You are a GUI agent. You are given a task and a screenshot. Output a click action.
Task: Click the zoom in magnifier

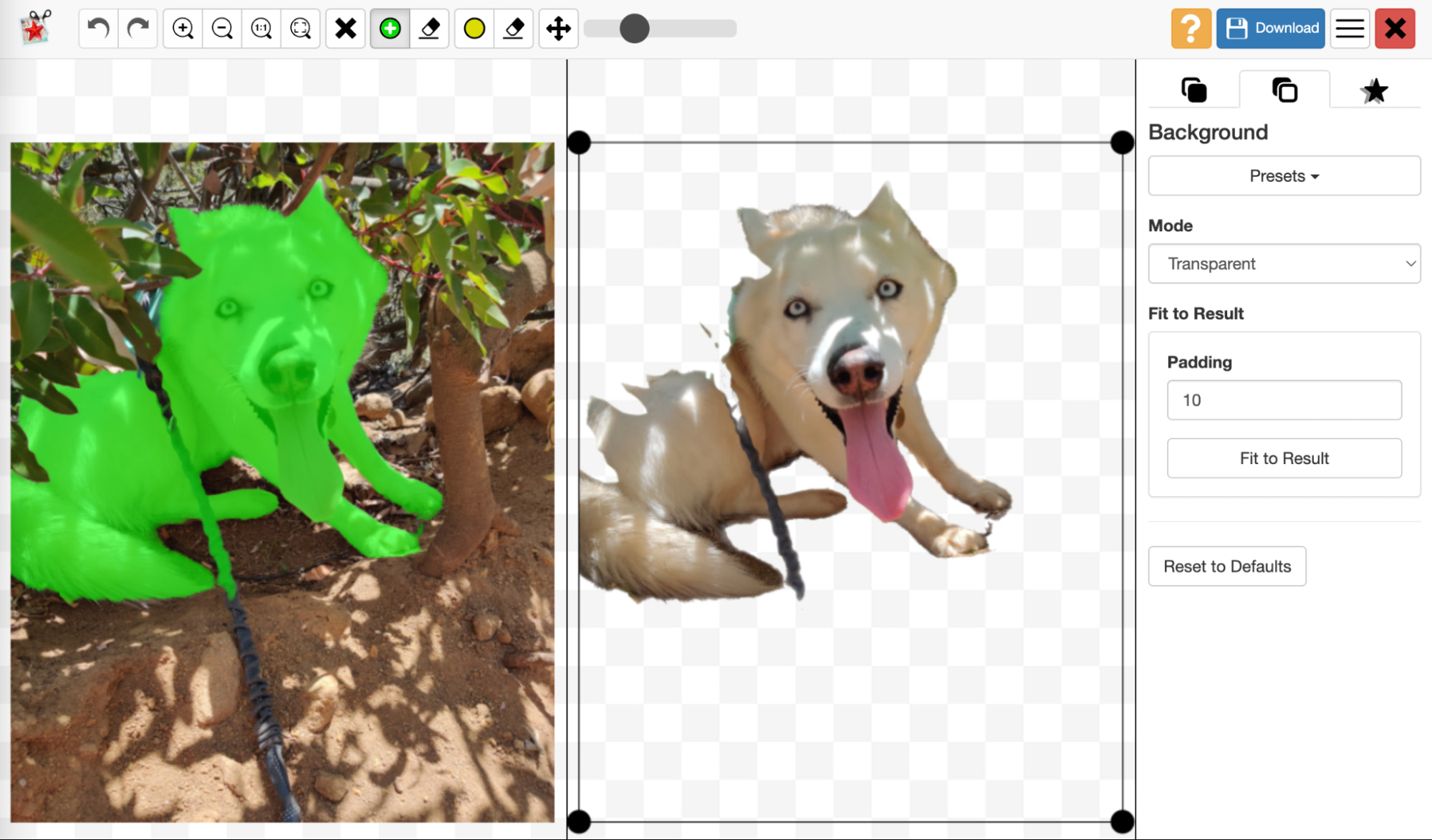pyautogui.click(x=183, y=29)
